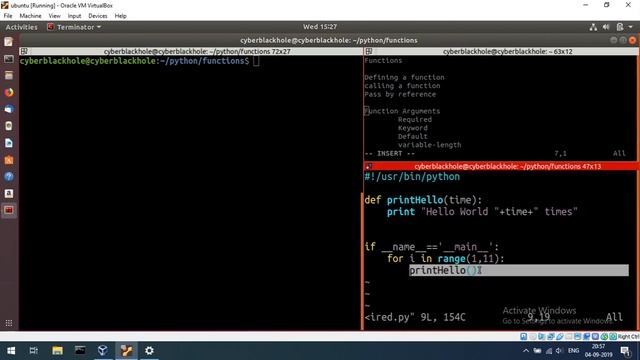This screenshot has width=640, height=360.
Task: Click the VirtualBox keyboard capture indicator icon
Action: point(613,337)
